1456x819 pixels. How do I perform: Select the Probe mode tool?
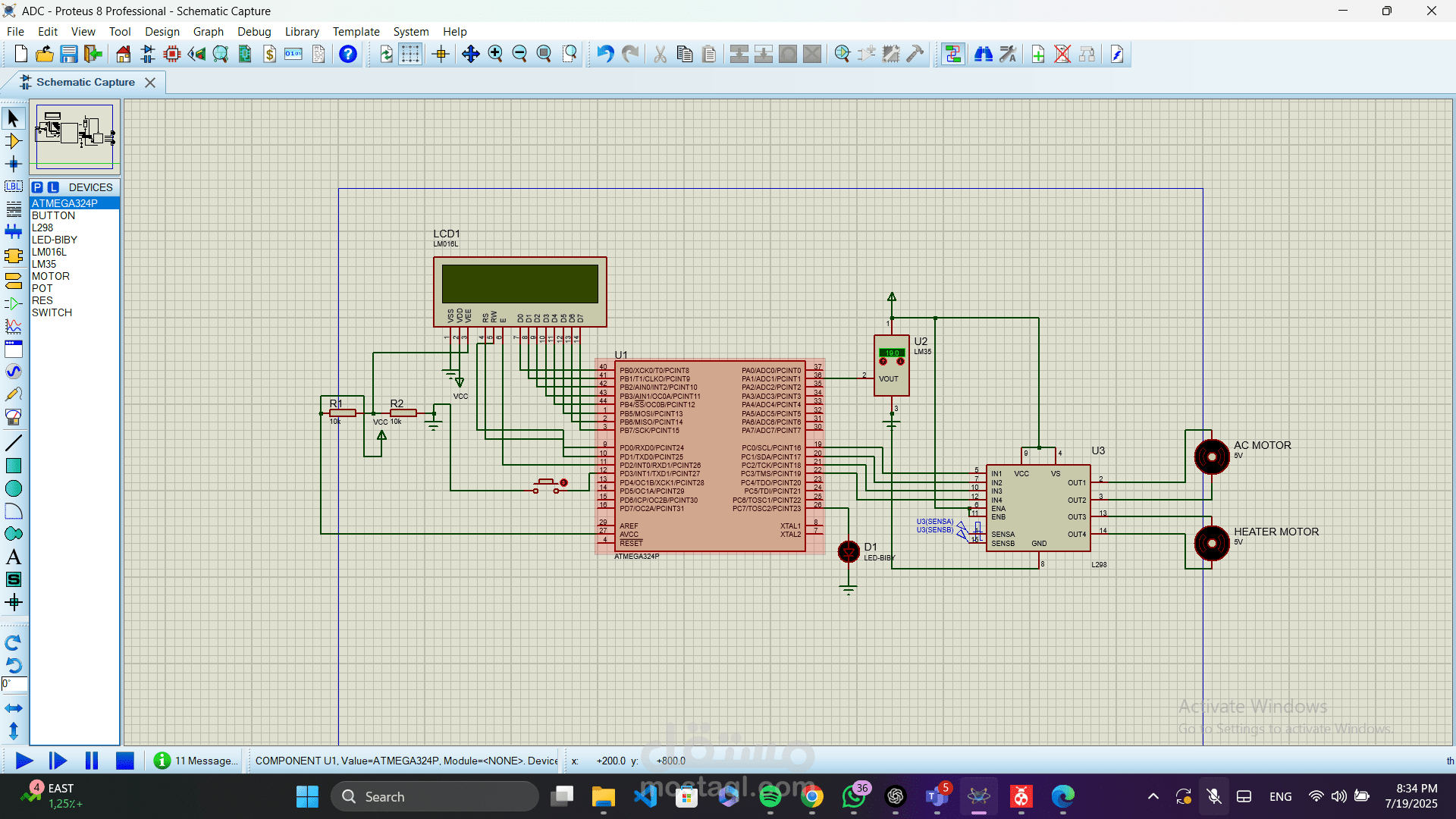point(13,394)
